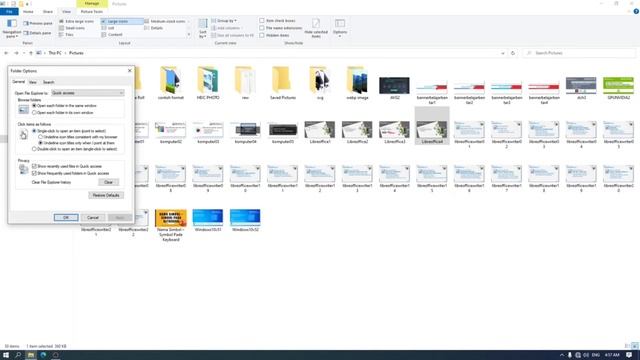This screenshot has height=360, width=640.
Task: Click OK in Folder Options
Action: click(x=66, y=218)
